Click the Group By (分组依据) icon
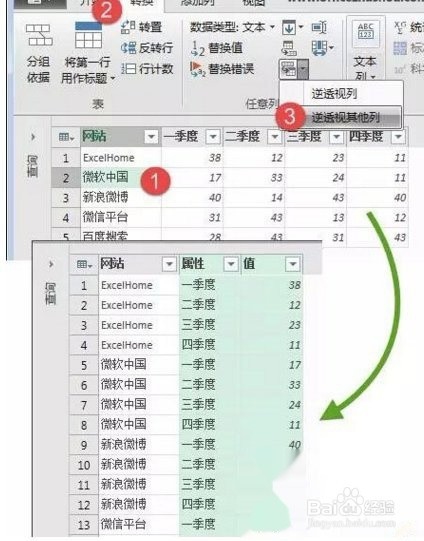 [39, 36]
